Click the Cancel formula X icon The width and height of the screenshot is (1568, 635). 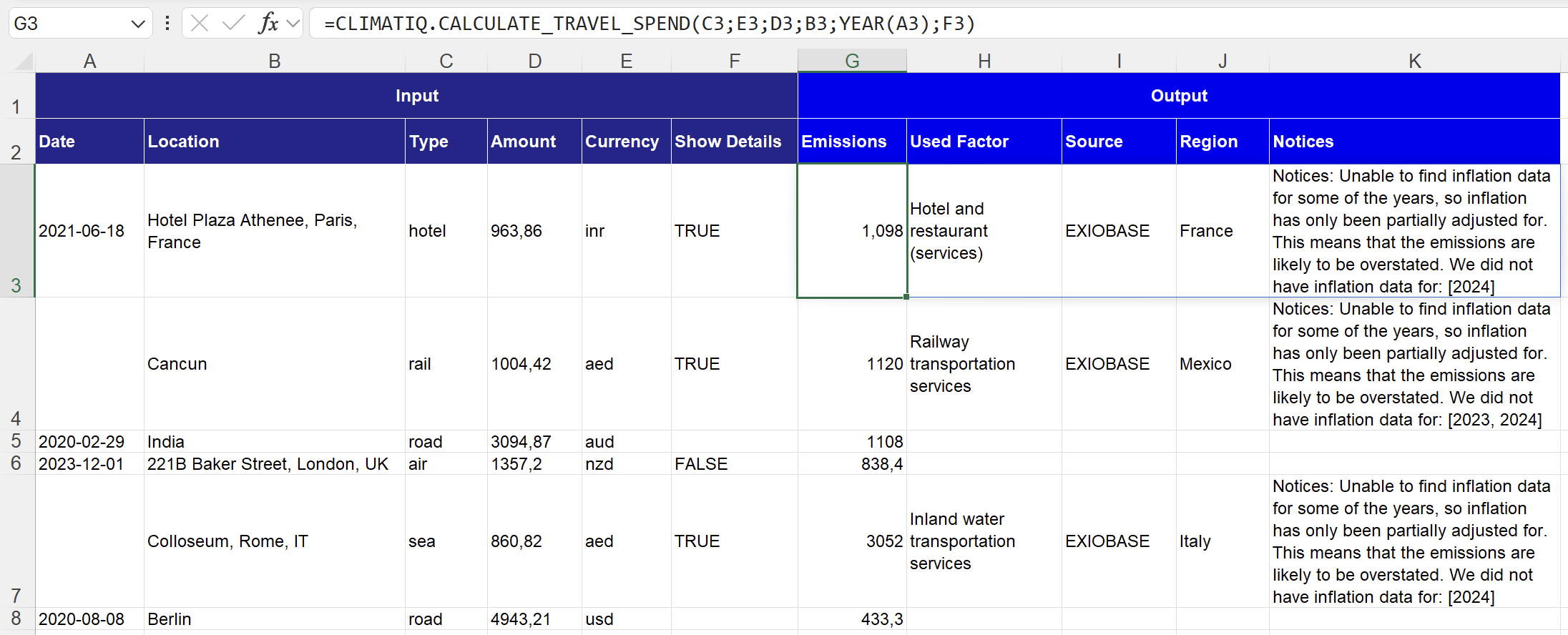pos(200,24)
